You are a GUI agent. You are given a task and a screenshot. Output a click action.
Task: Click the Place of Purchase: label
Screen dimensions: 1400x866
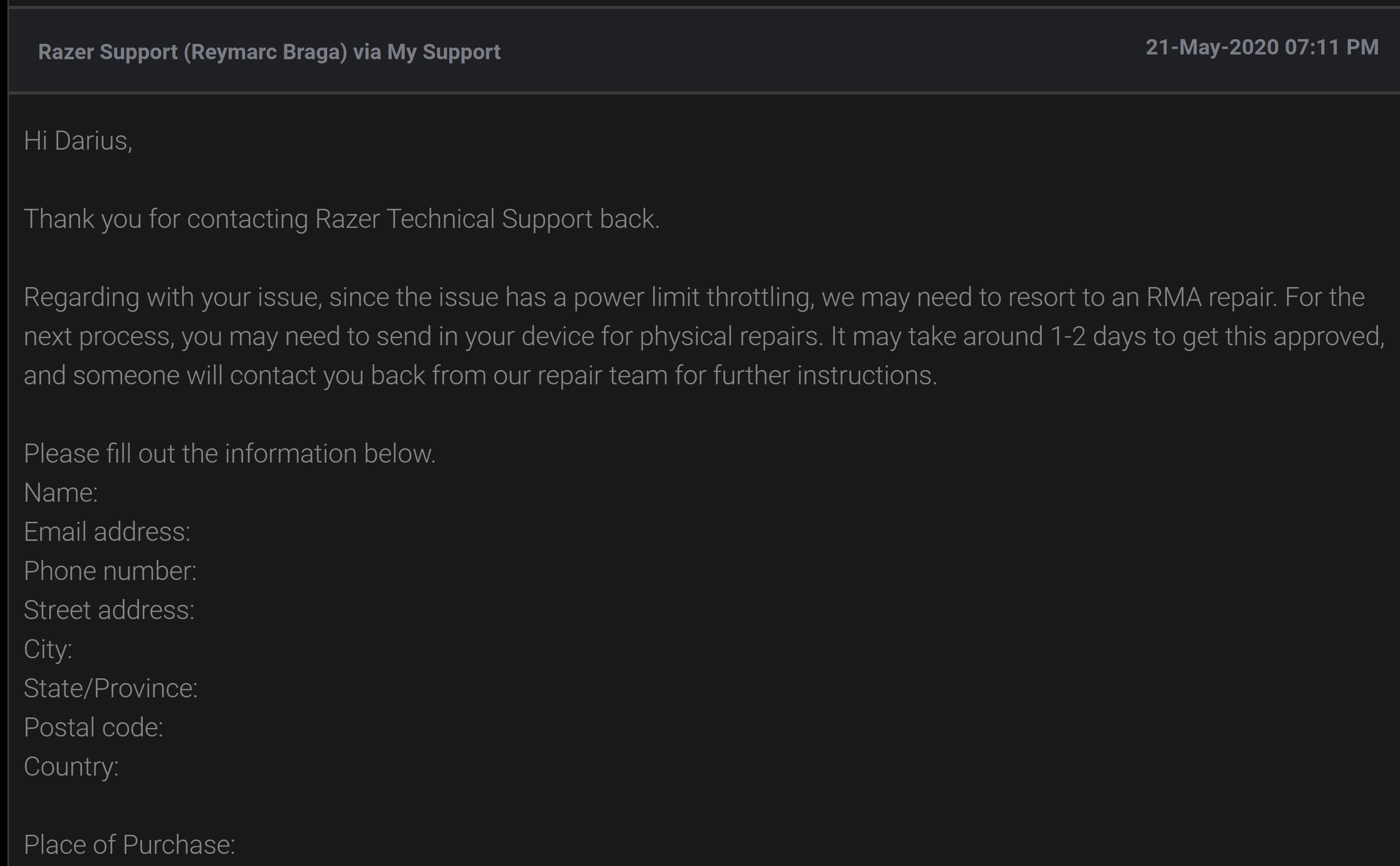pyautogui.click(x=129, y=845)
